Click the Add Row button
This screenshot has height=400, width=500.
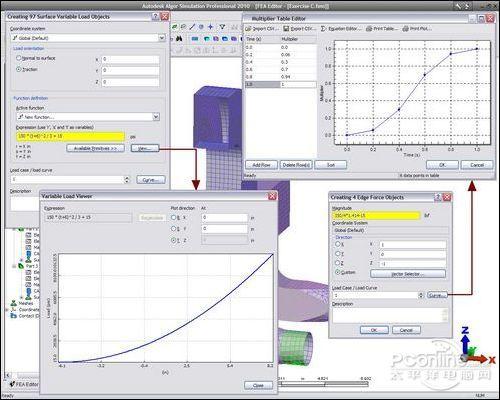click(x=262, y=165)
